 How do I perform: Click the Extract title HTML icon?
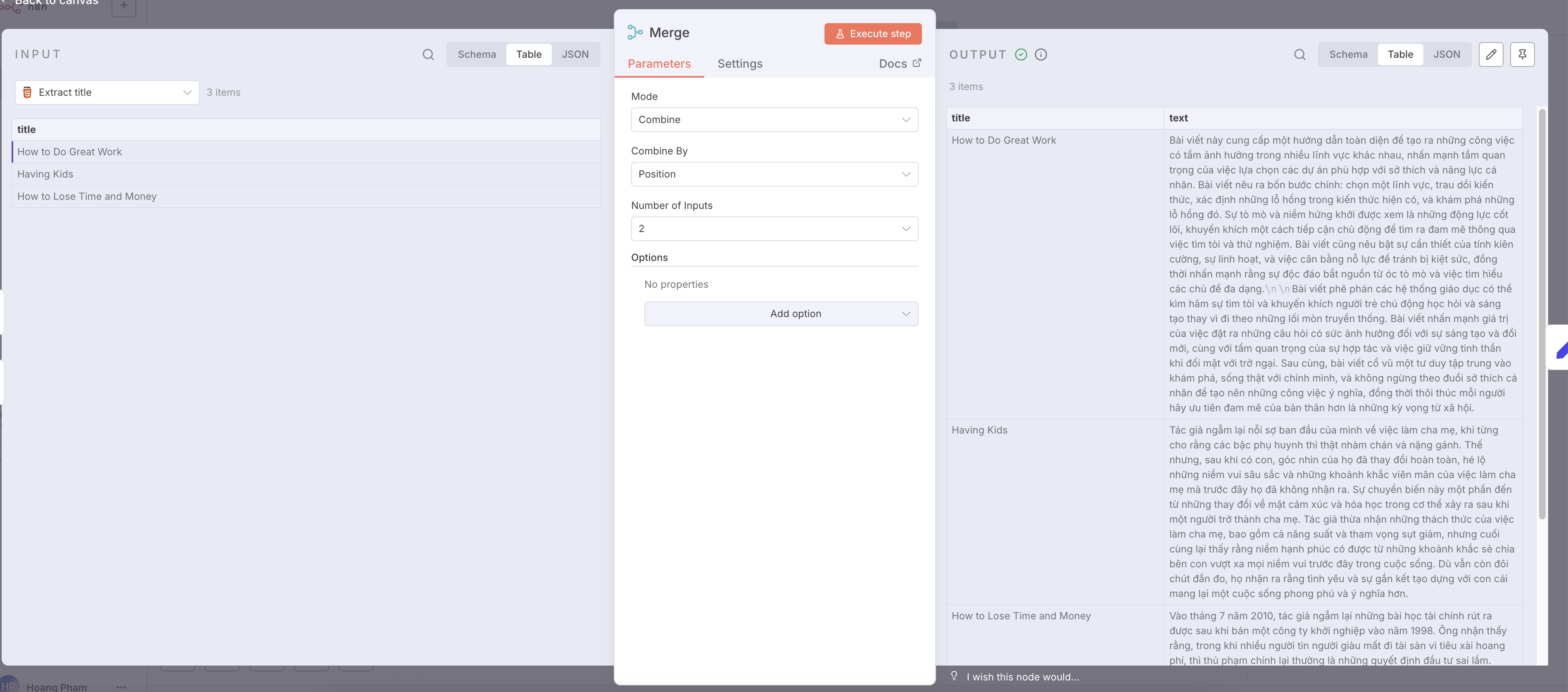[27, 92]
